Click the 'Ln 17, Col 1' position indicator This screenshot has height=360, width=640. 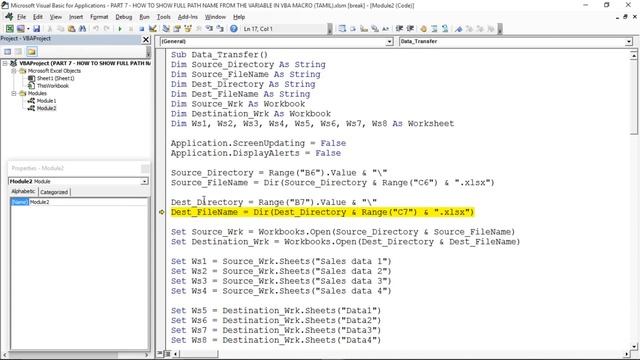pyautogui.click(x=258, y=29)
